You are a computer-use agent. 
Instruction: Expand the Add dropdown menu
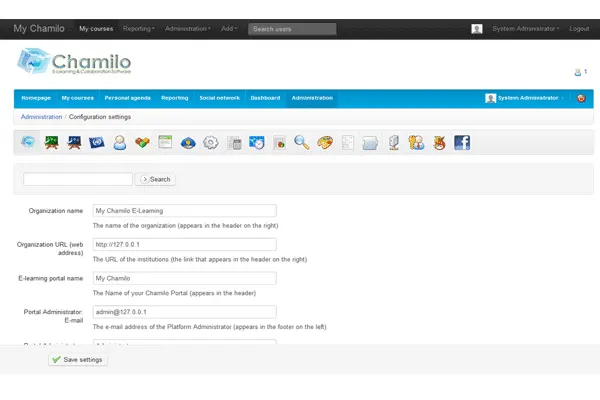pyautogui.click(x=229, y=29)
